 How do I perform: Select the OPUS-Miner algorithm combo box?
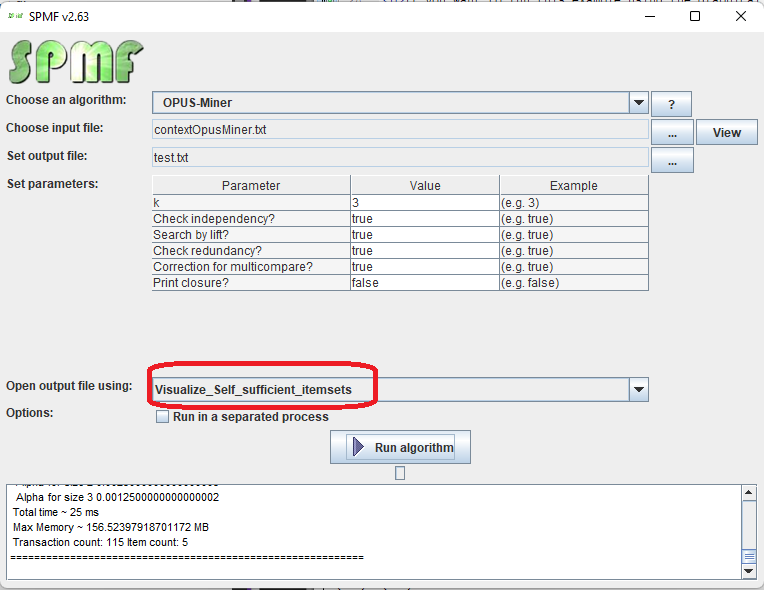coord(390,103)
